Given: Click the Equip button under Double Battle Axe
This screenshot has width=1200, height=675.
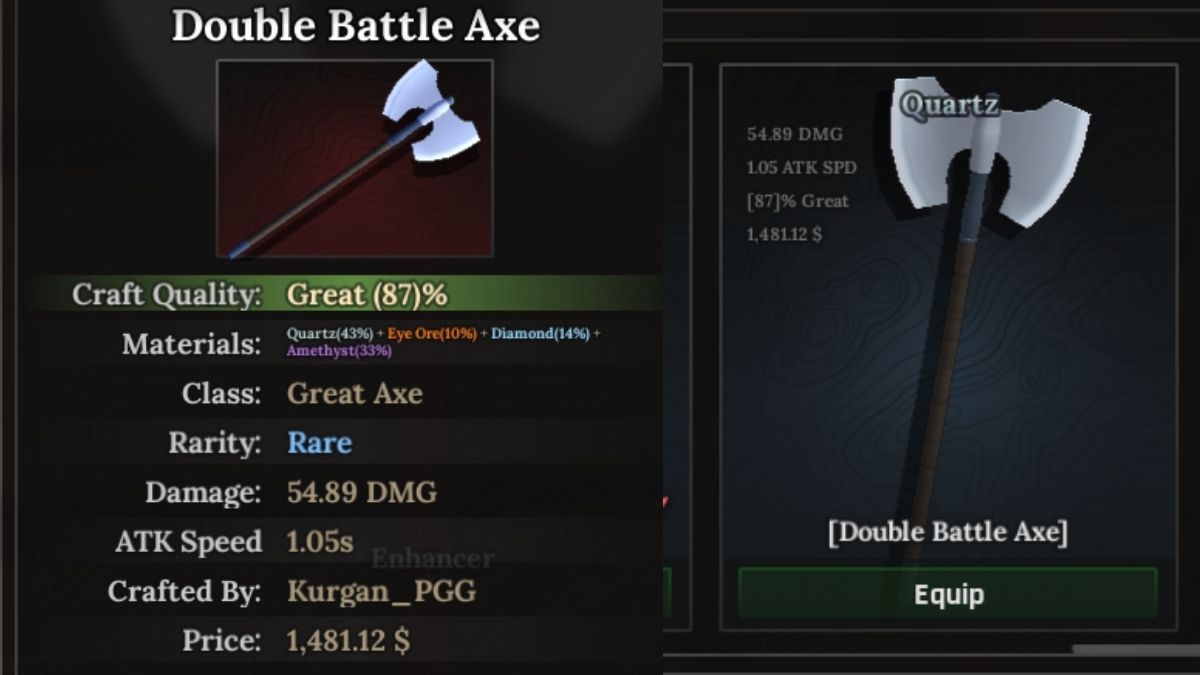Looking at the screenshot, I should pos(948,593).
